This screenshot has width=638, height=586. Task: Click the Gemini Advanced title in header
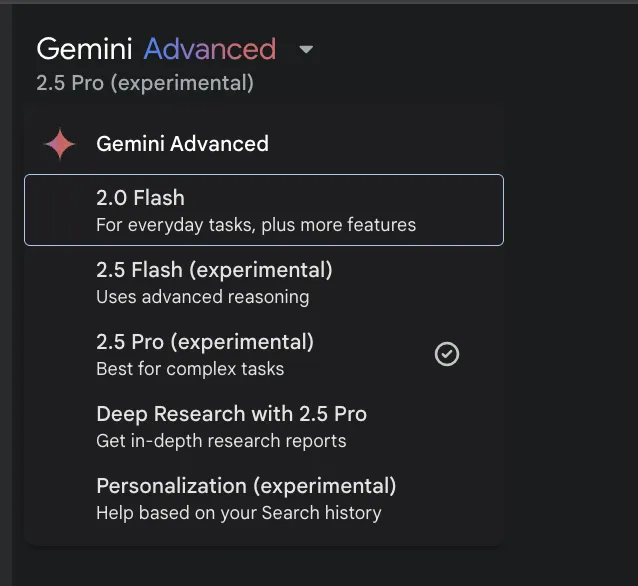click(157, 49)
